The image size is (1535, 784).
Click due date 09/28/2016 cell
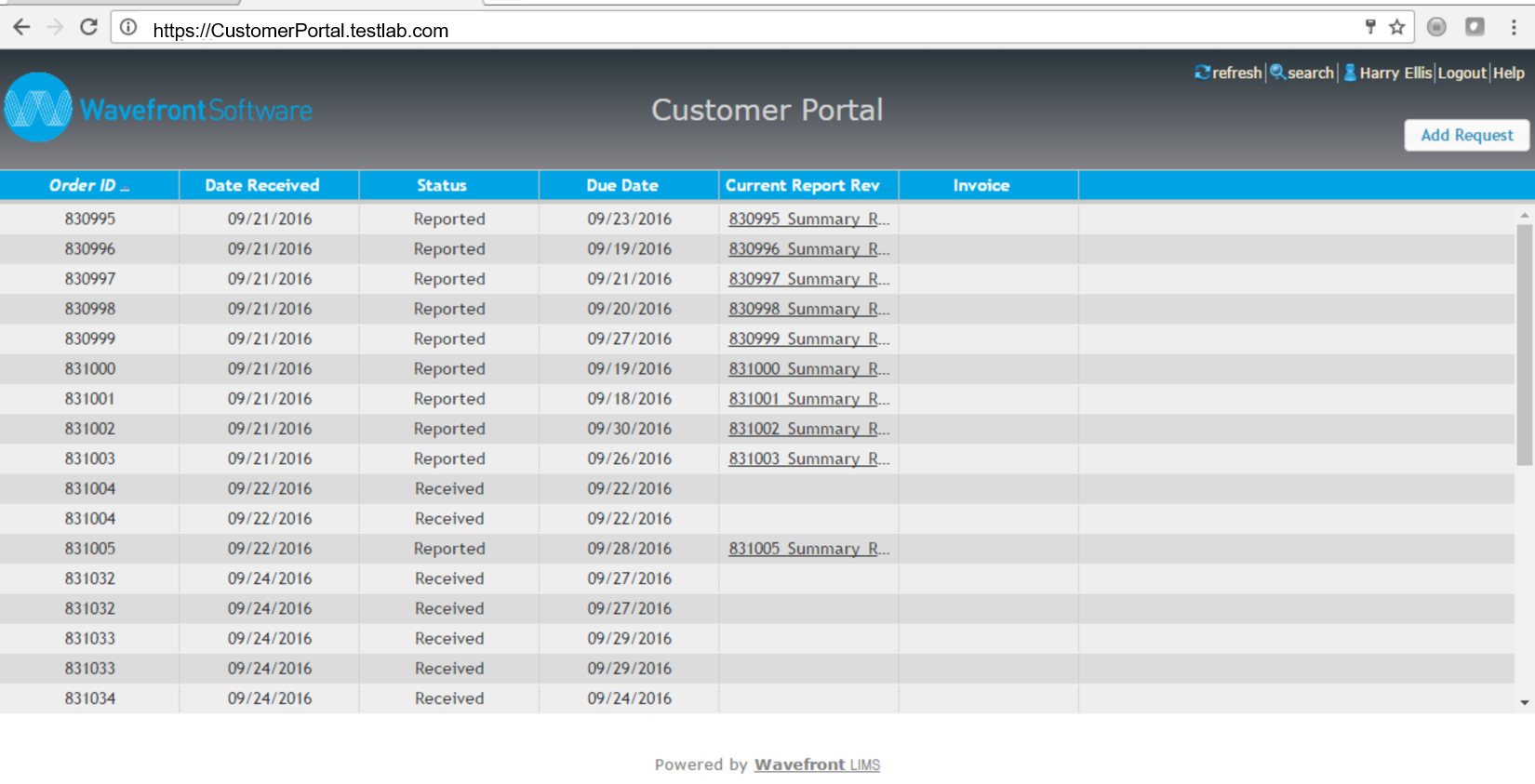[629, 549]
